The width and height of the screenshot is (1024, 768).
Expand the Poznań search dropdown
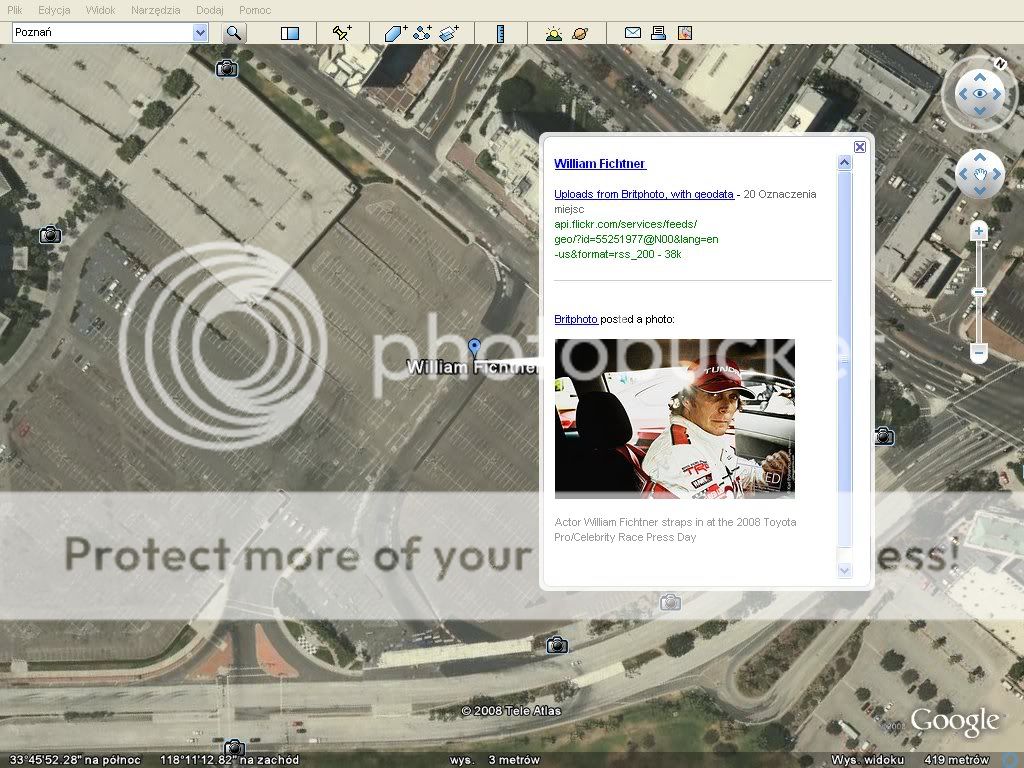click(x=200, y=33)
